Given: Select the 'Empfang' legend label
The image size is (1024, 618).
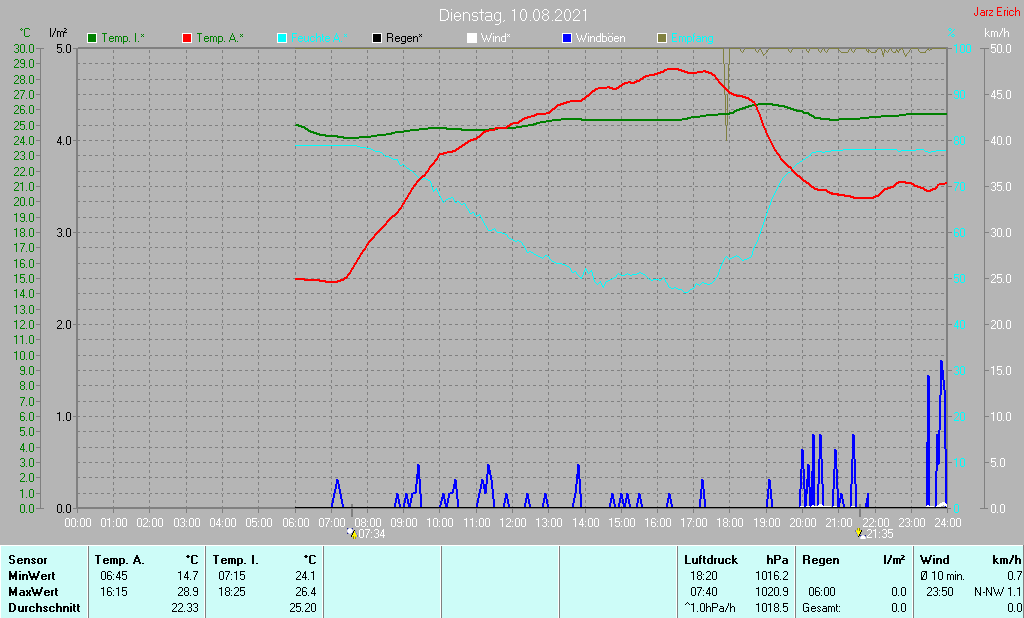Looking at the screenshot, I should 692,38.
